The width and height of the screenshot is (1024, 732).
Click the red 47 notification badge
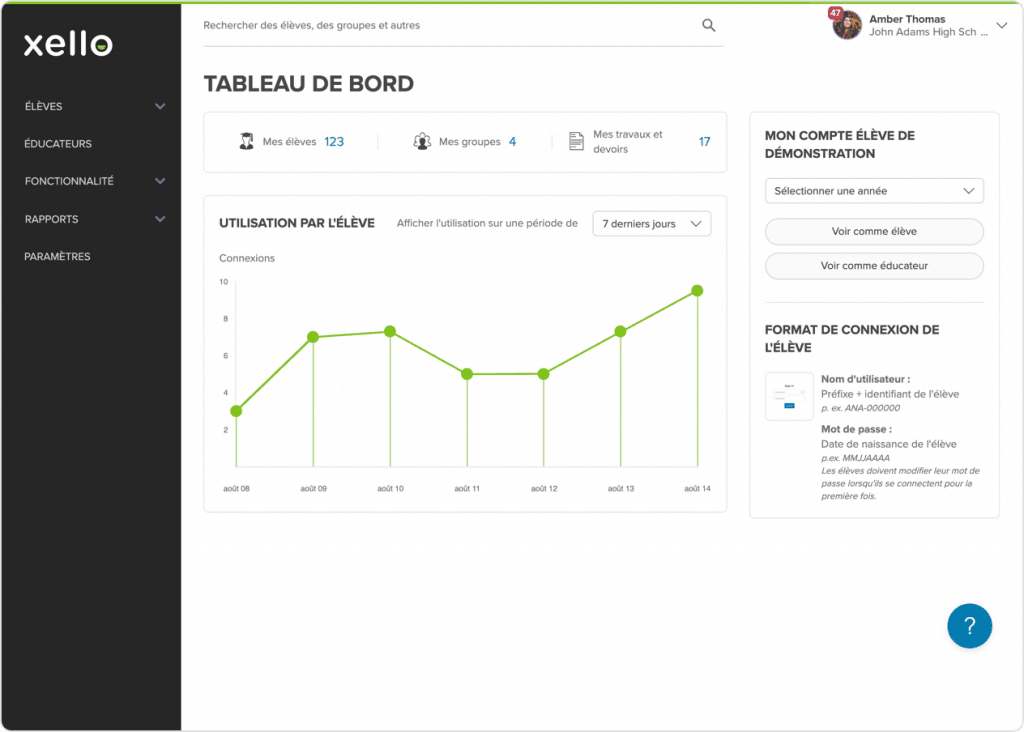point(835,13)
